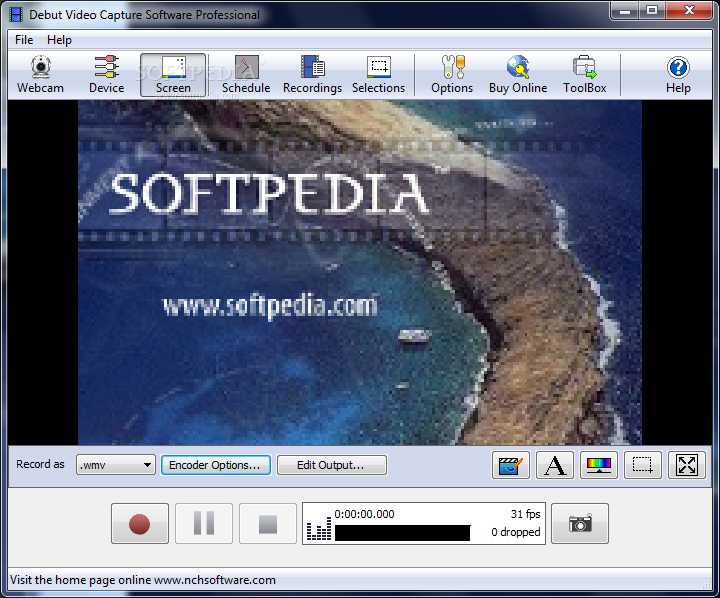Open the text caption tool
Image resolution: width=720 pixels, height=598 pixels.
[555, 465]
